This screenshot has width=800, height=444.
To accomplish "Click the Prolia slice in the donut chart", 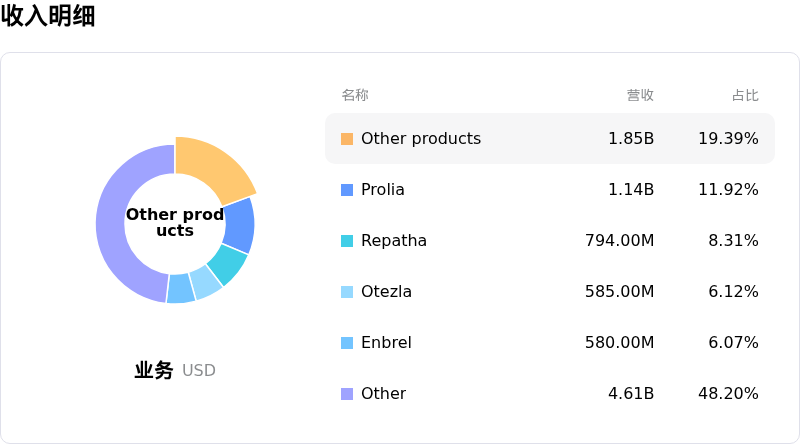I will (239, 224).
